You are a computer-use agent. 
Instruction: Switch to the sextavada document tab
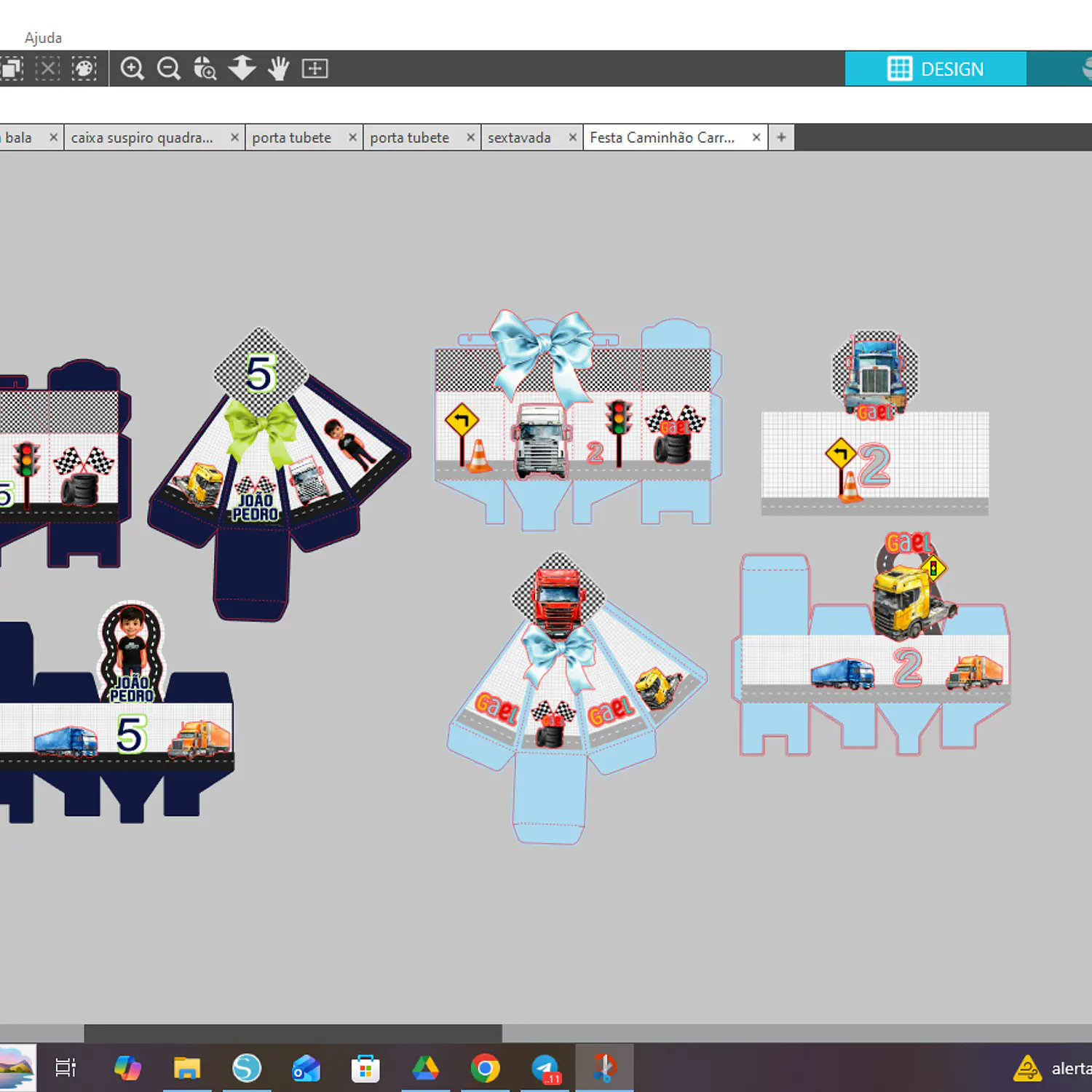tap(519, 138)
